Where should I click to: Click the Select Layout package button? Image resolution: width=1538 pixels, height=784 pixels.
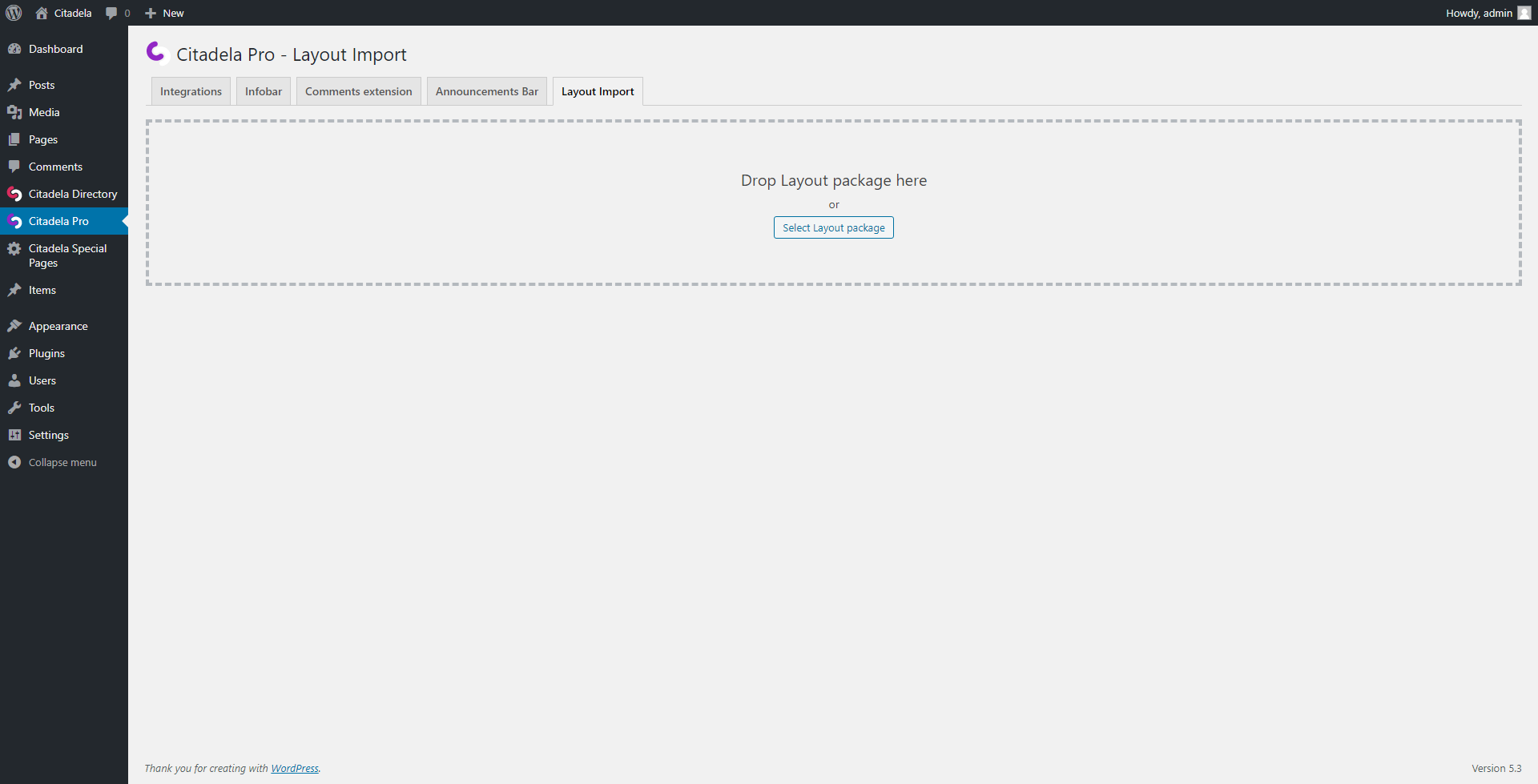[x=834, y=227]
